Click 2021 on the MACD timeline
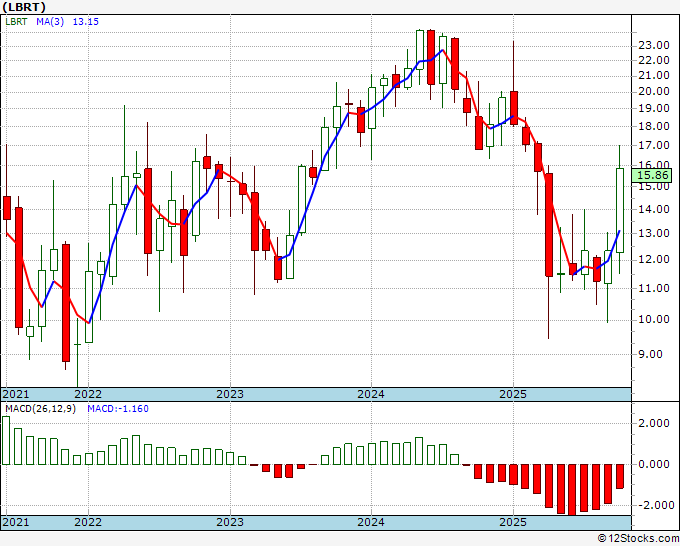Image resolution: width=680 pixels, height=546 pixels. point(16,522)
